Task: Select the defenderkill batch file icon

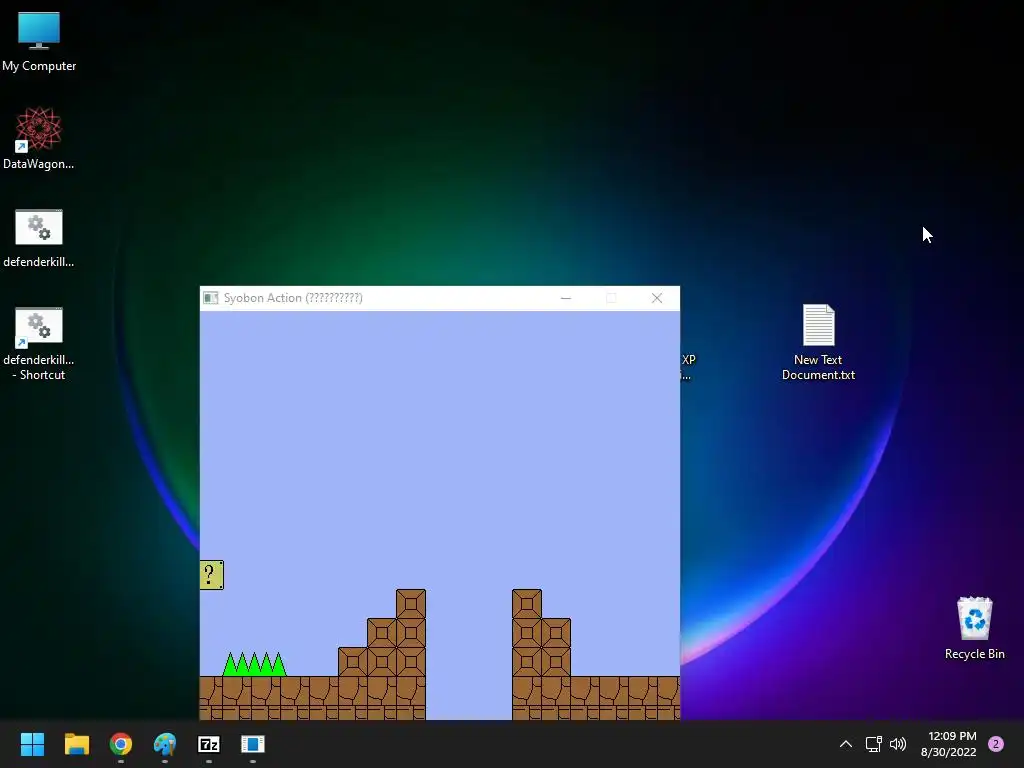Action: point(39,238)
